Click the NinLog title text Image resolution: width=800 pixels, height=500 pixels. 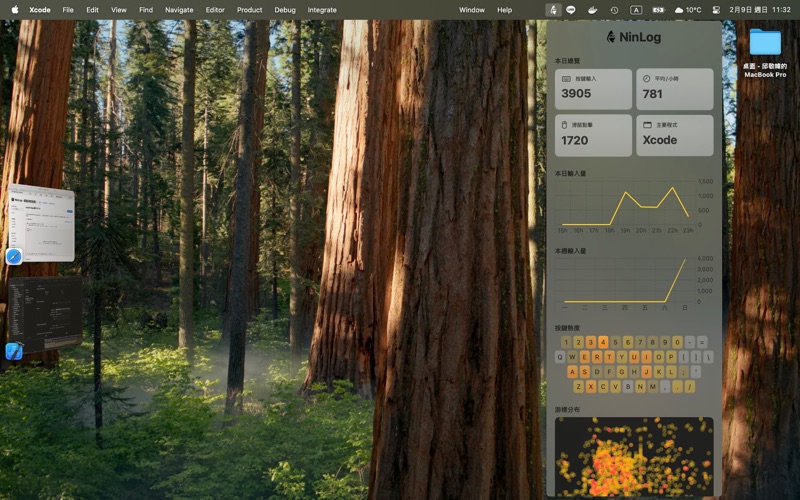[640, 37]
